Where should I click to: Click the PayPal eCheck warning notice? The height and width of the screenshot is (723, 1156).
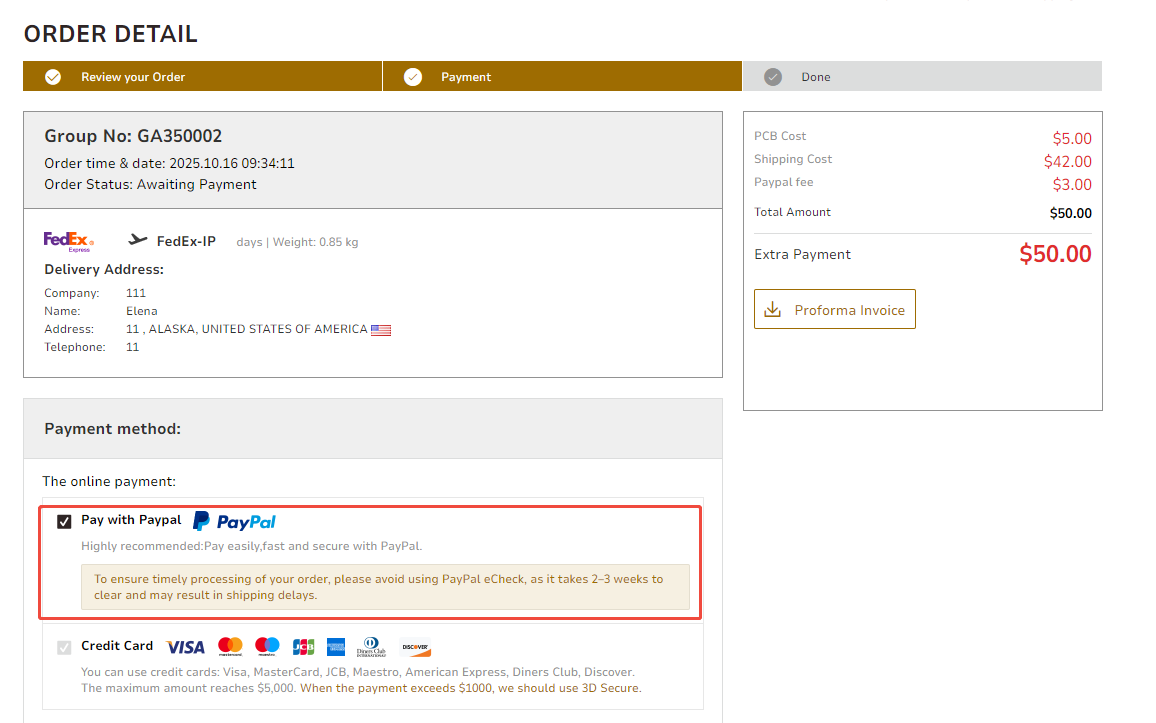click(x=385, y=587)
